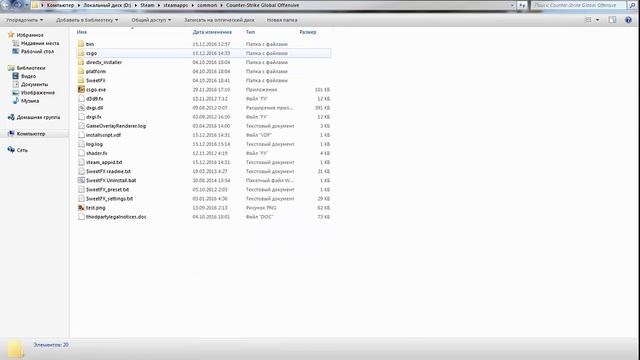Click the New folder (Новая папка) button

pyautogui.click(x=282, y=20)
